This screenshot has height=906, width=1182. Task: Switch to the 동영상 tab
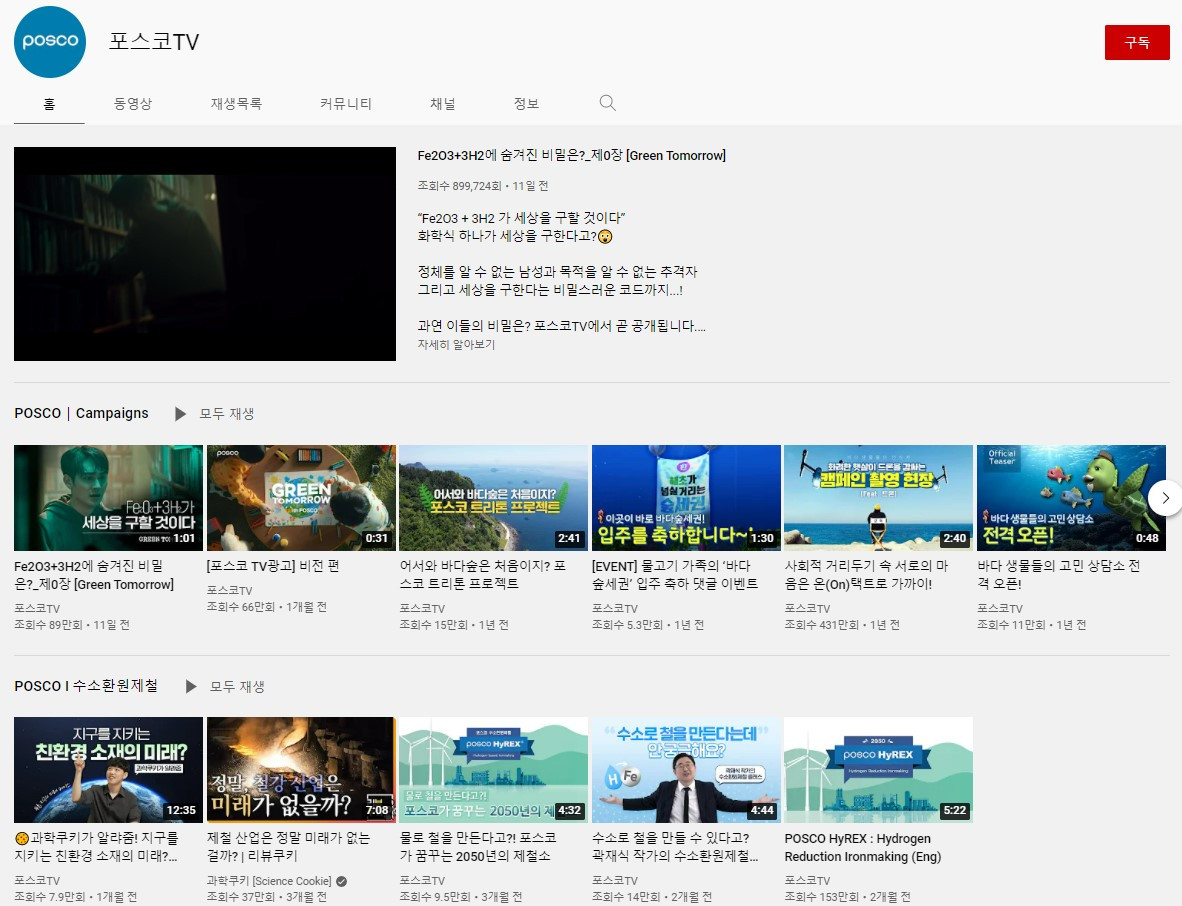(133, 104)
